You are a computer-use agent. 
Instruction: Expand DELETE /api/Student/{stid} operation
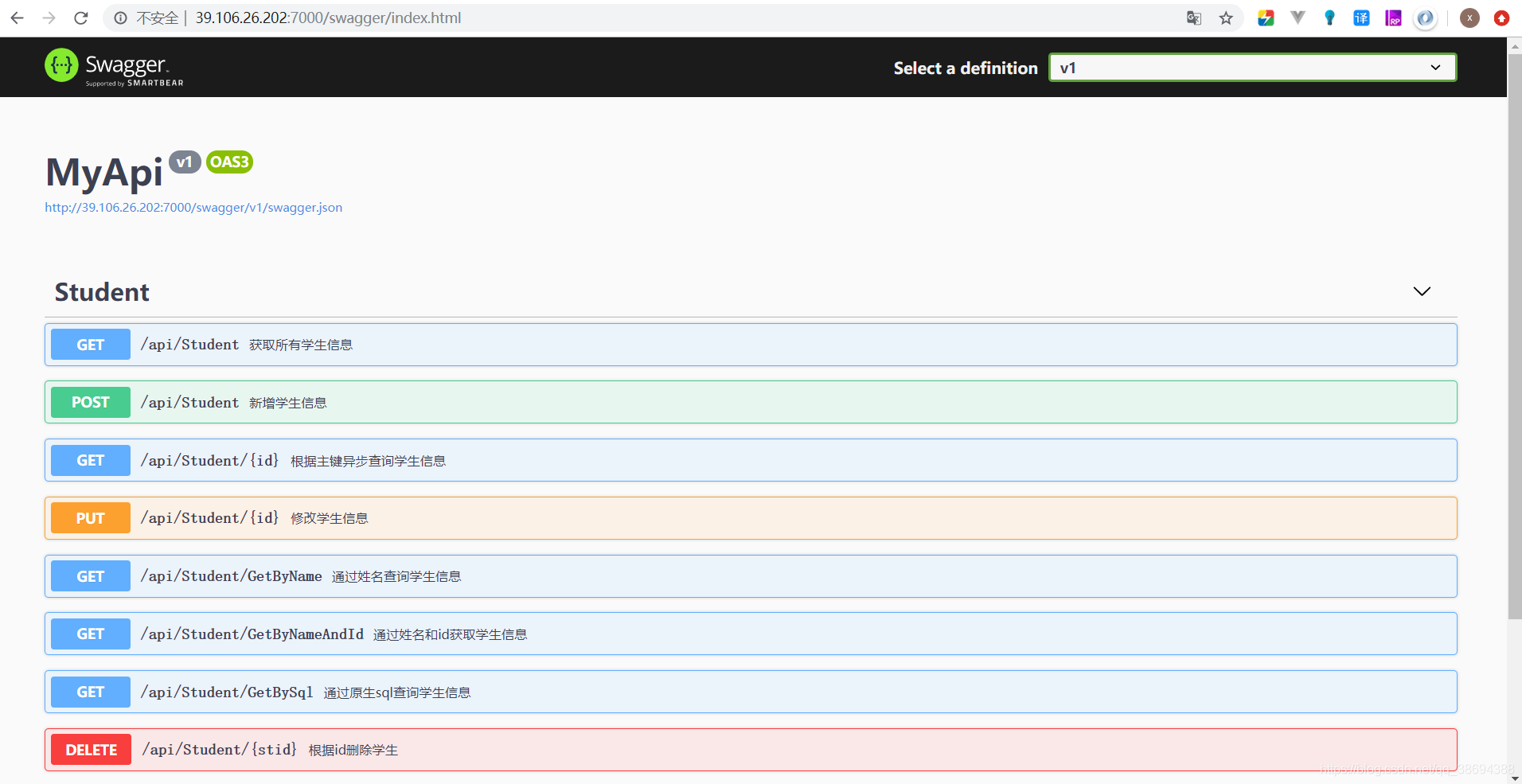click(751, 750)
